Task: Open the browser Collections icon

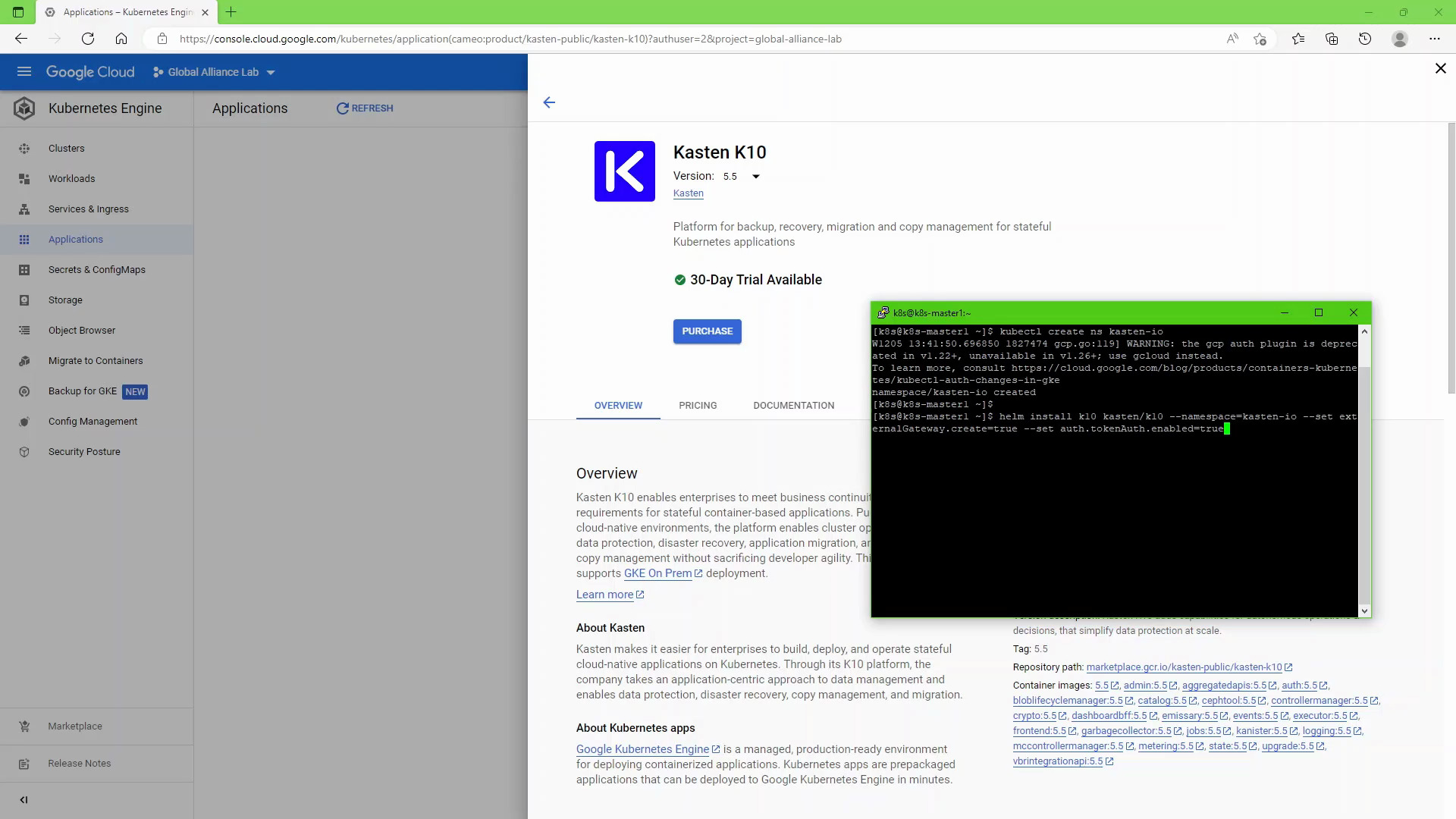Action: pos(1332,39)
